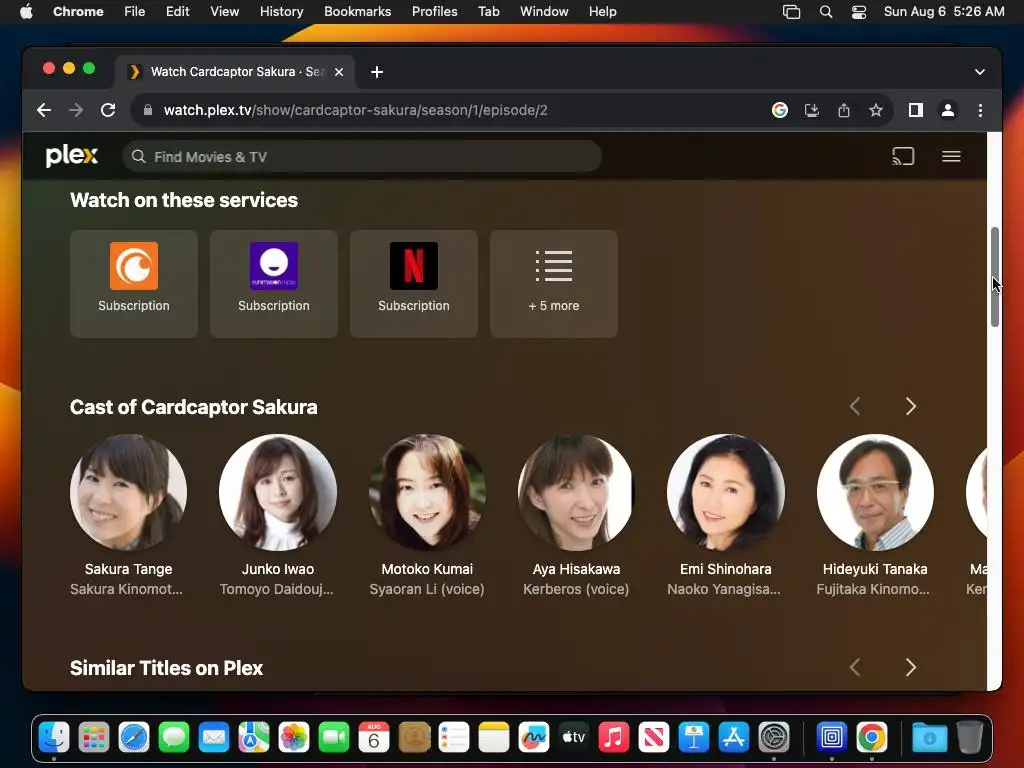Close the Watch Cardcaptor Sakura tab
Screen dimensions: 1024x768
point(339,72)
